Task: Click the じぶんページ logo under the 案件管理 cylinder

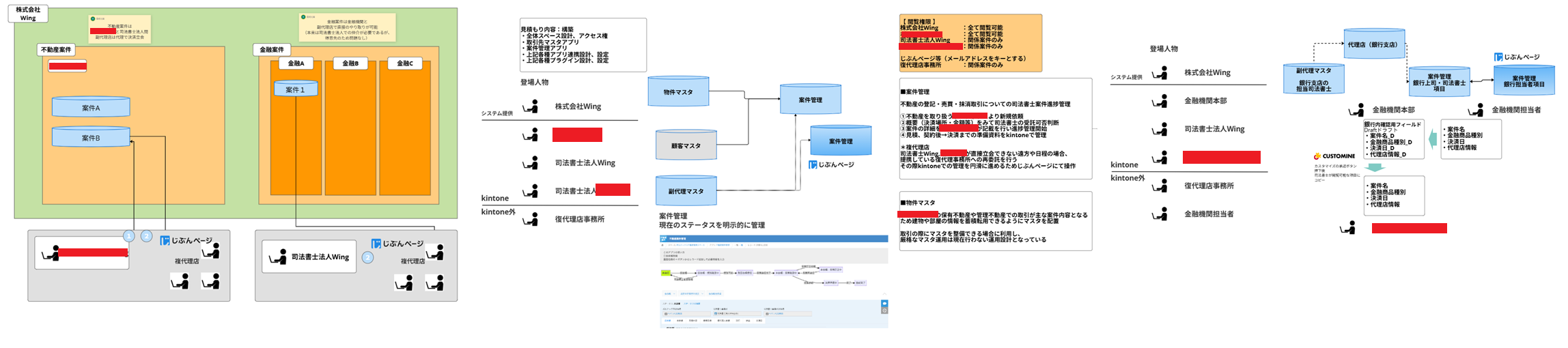Action: click(x=831, y=165)
